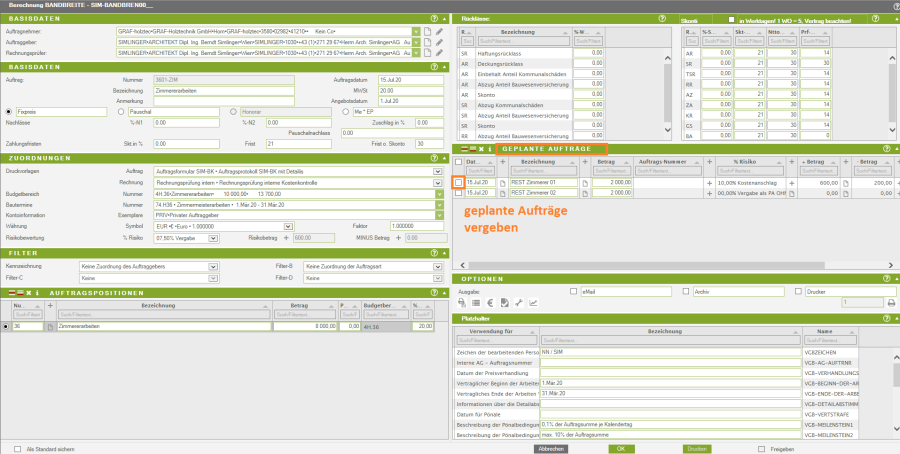Sort planned orders by Auftrags-Nummer column header

(x=664, y=161)
